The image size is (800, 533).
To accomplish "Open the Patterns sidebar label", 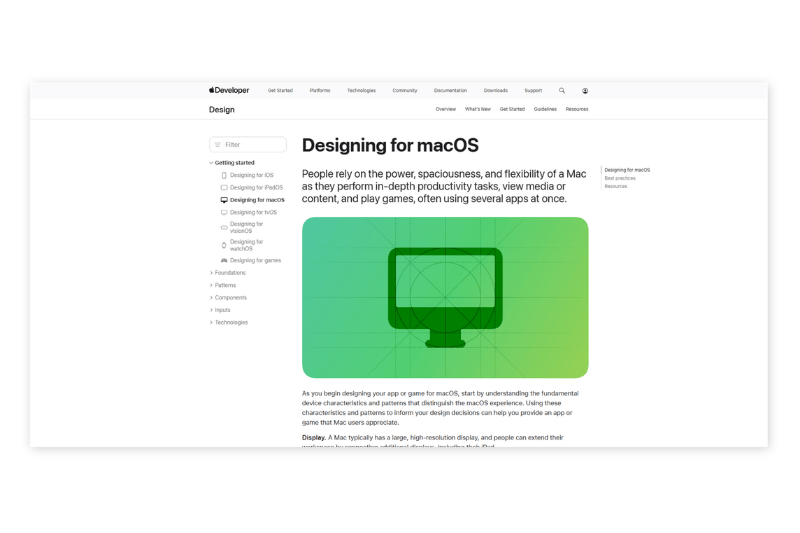I will [x=226, y=285].
